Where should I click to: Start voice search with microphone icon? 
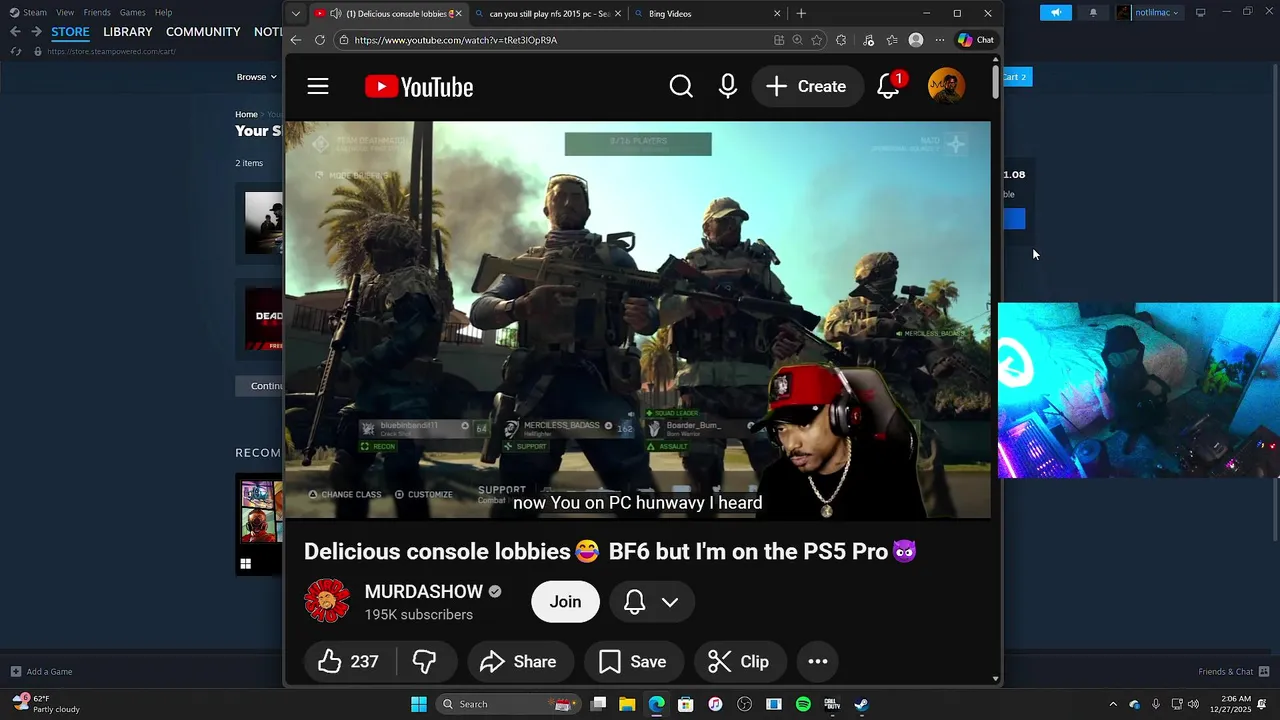(x=728, y=87)
